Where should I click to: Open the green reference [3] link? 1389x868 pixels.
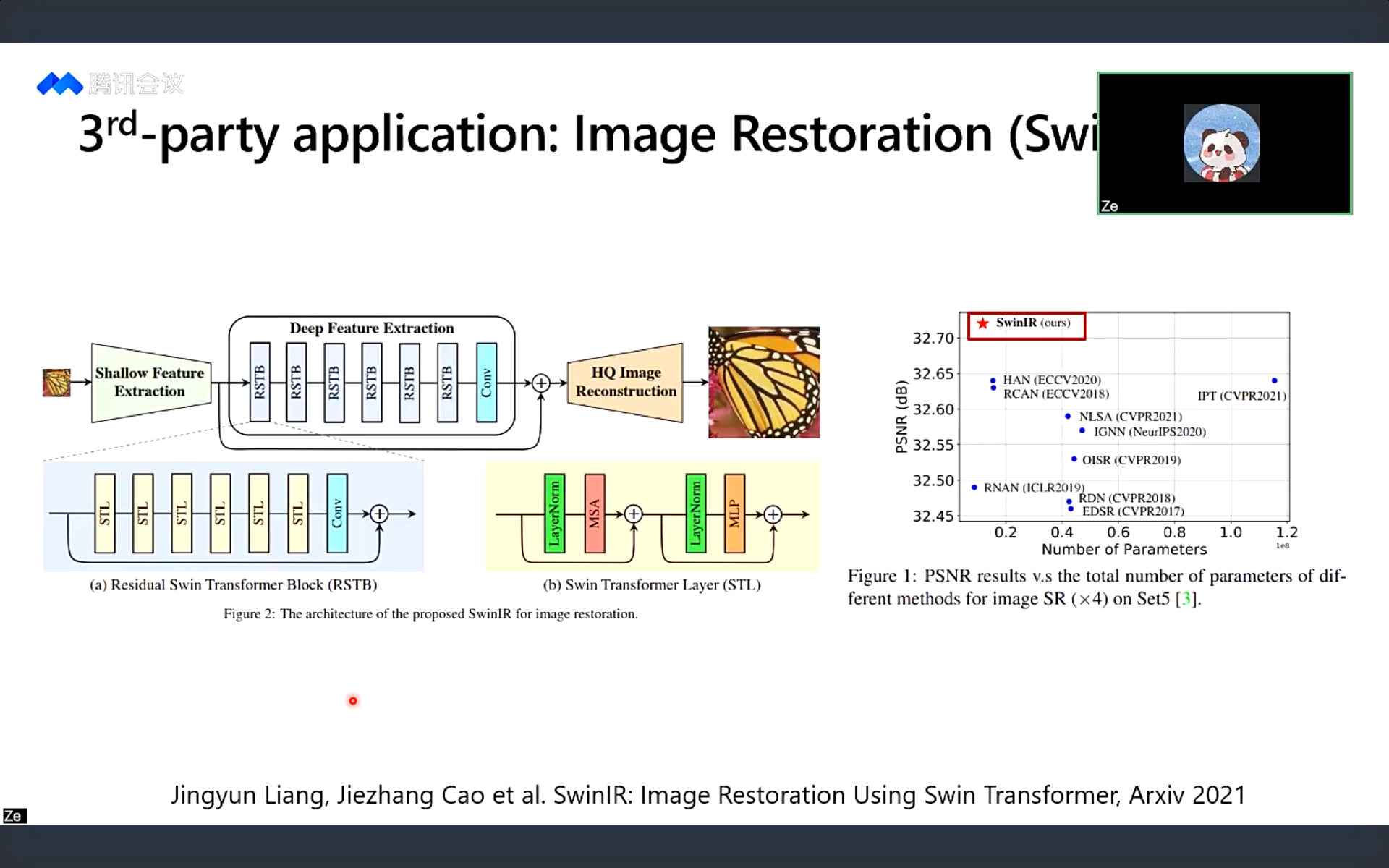point(1186,599)
